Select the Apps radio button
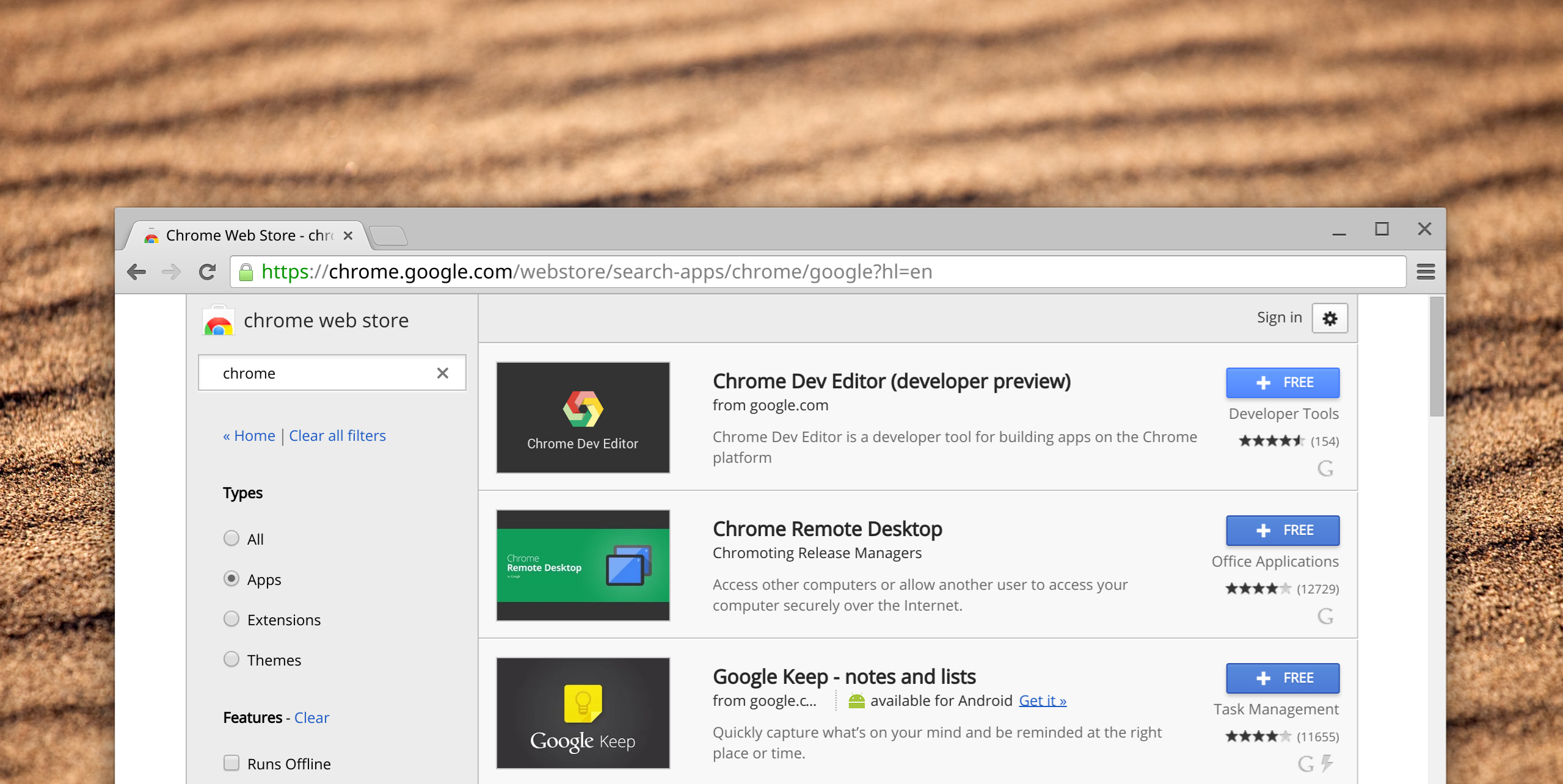Viewport: 1563px width, 784px height. 230,579
